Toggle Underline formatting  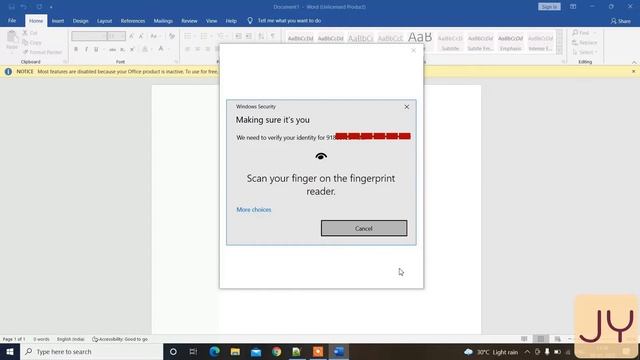point(96,49)
